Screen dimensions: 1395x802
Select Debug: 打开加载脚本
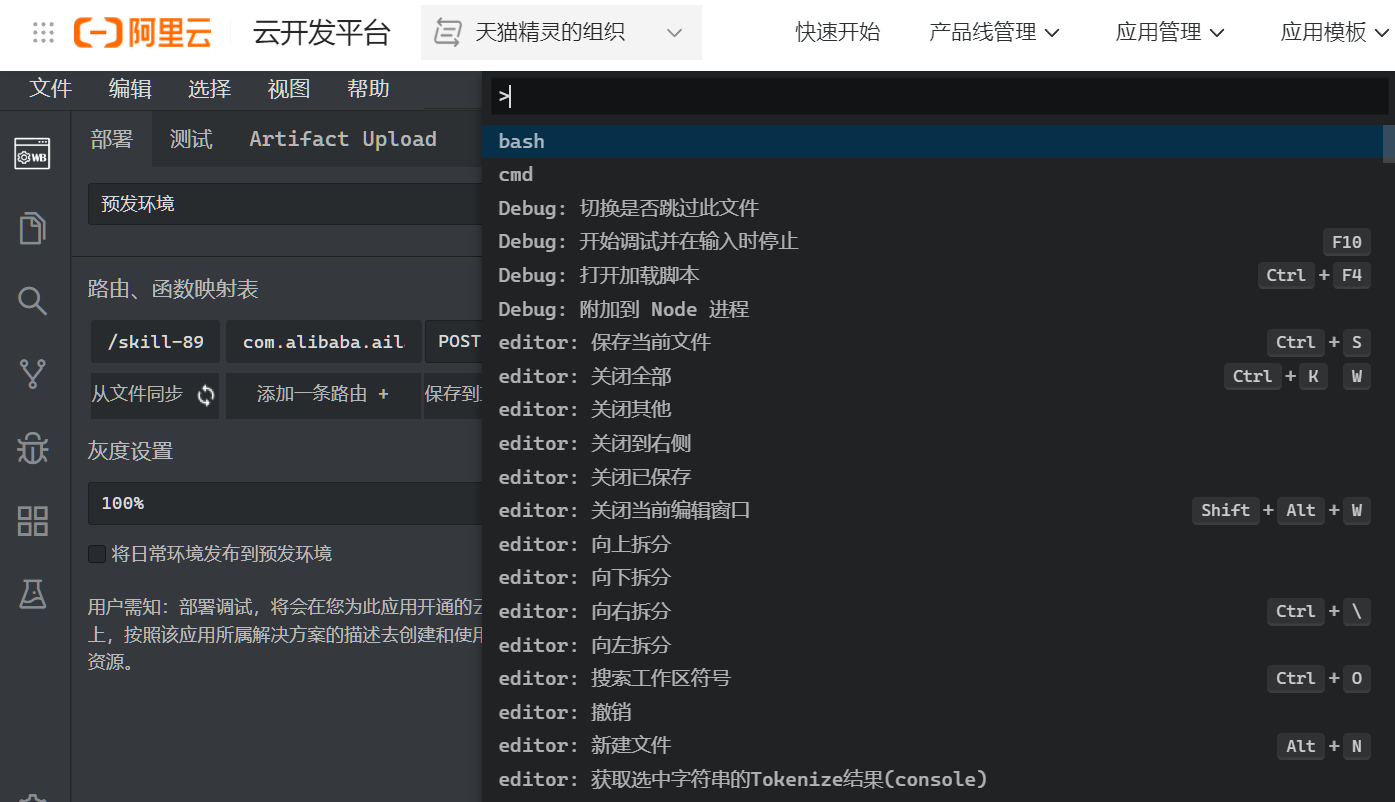[932, 276]
